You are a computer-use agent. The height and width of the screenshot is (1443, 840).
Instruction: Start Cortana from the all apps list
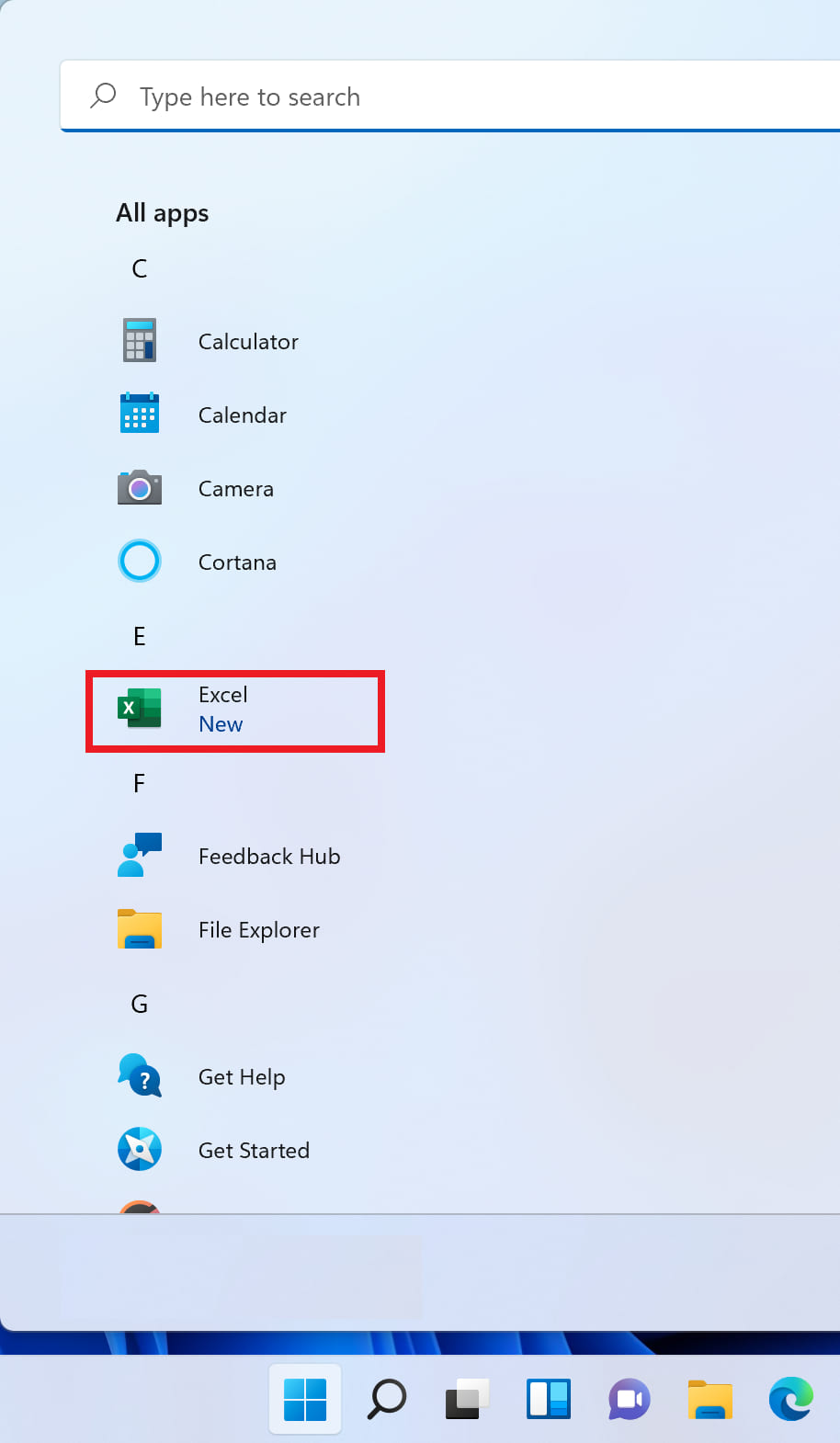(140, 562)
